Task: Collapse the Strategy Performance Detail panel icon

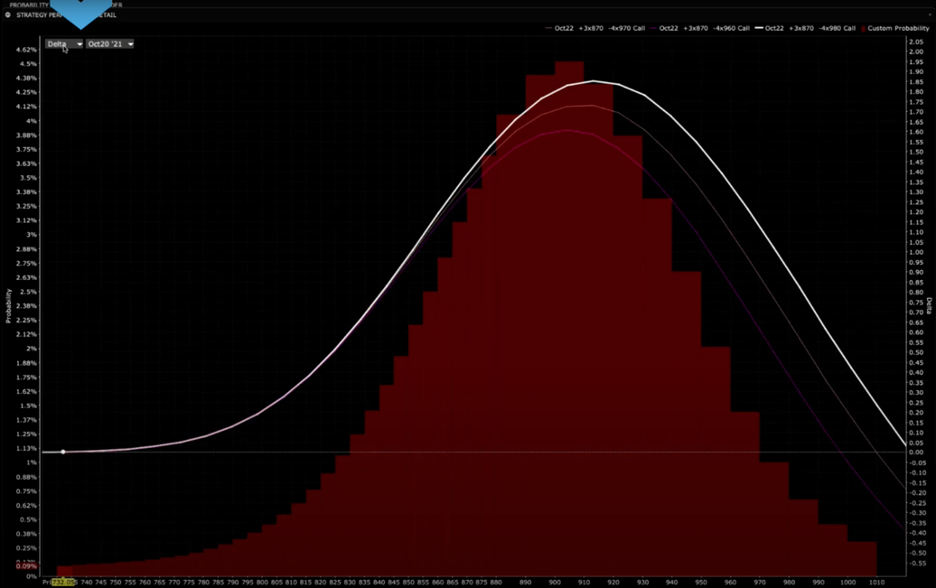Action: tap(8, 15)
